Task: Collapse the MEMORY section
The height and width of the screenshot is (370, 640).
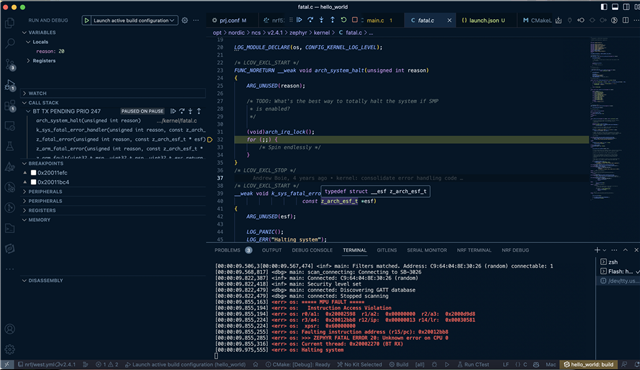Action: click(x=113, y=219)
